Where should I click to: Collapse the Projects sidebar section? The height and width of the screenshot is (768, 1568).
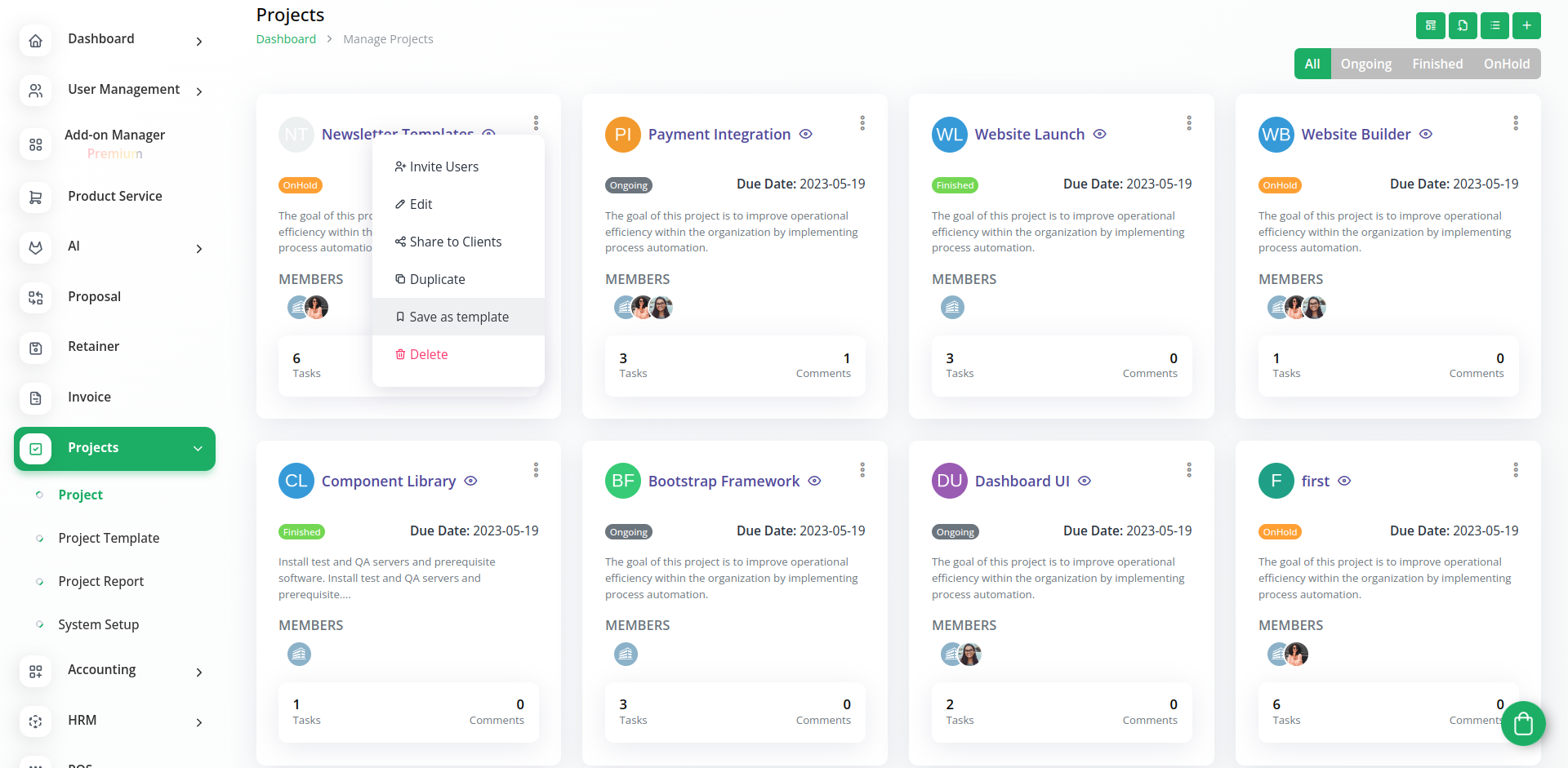[198, 448]
